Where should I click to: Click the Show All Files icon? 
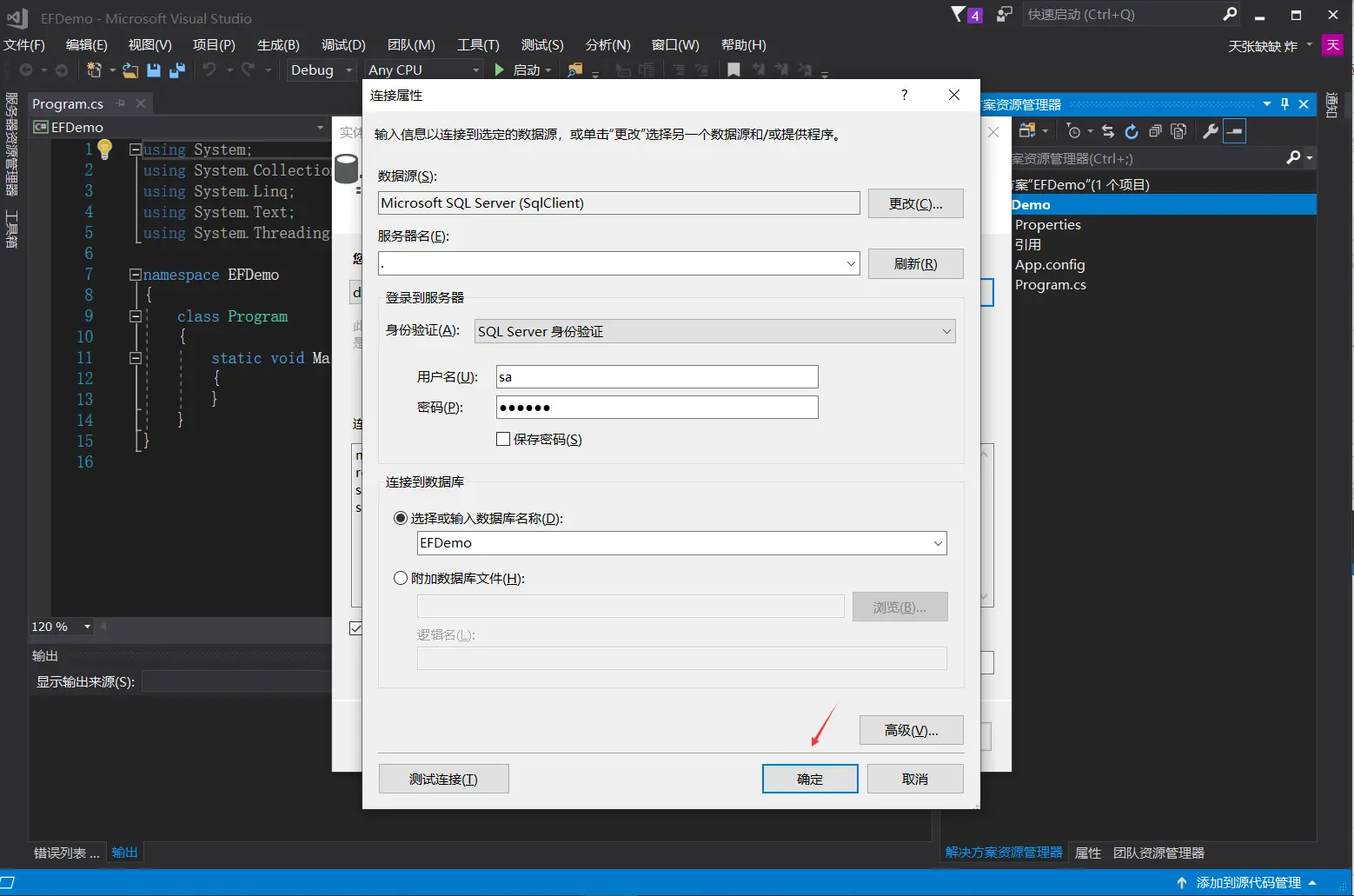[1178, 131]
